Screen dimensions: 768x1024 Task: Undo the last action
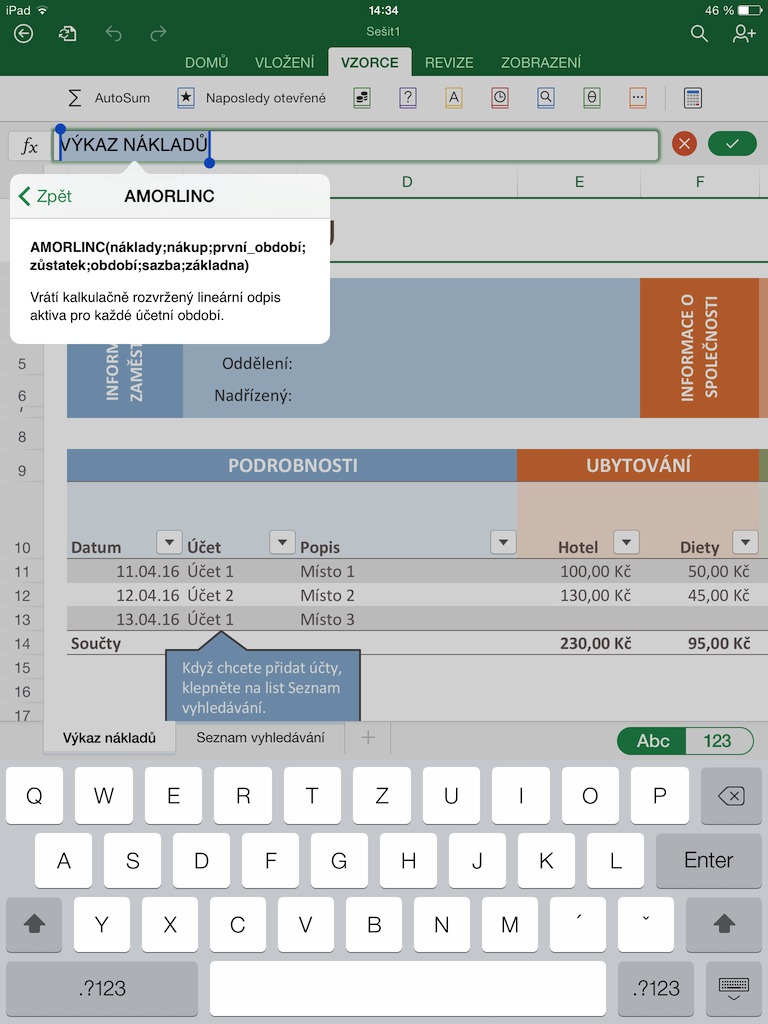114,33
